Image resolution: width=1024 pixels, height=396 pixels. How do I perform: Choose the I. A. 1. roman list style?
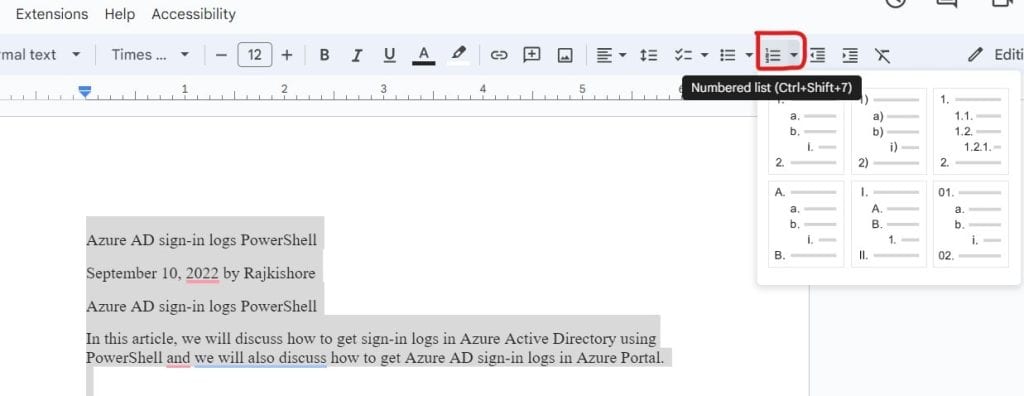tap(889, 224)
